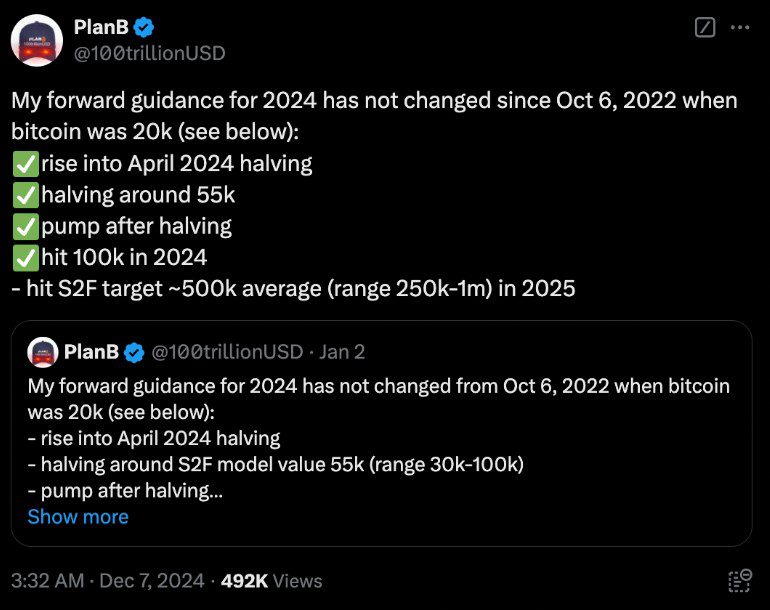Click the green checkmark beside "rise into April 2024 halving"

pyautogui.click(x=23, y=163)
